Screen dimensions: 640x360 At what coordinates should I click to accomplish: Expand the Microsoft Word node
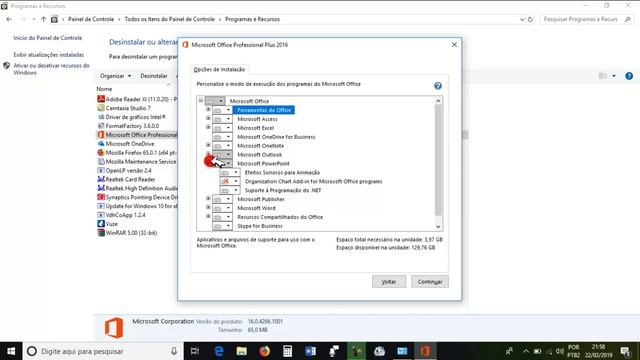click(x=208, y=208)
